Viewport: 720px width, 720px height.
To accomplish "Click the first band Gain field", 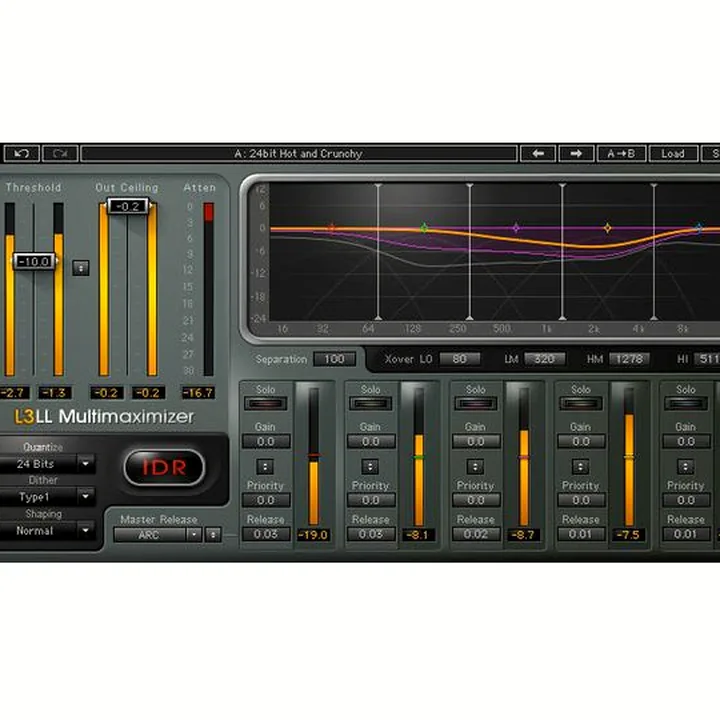I will pos(266,442).
